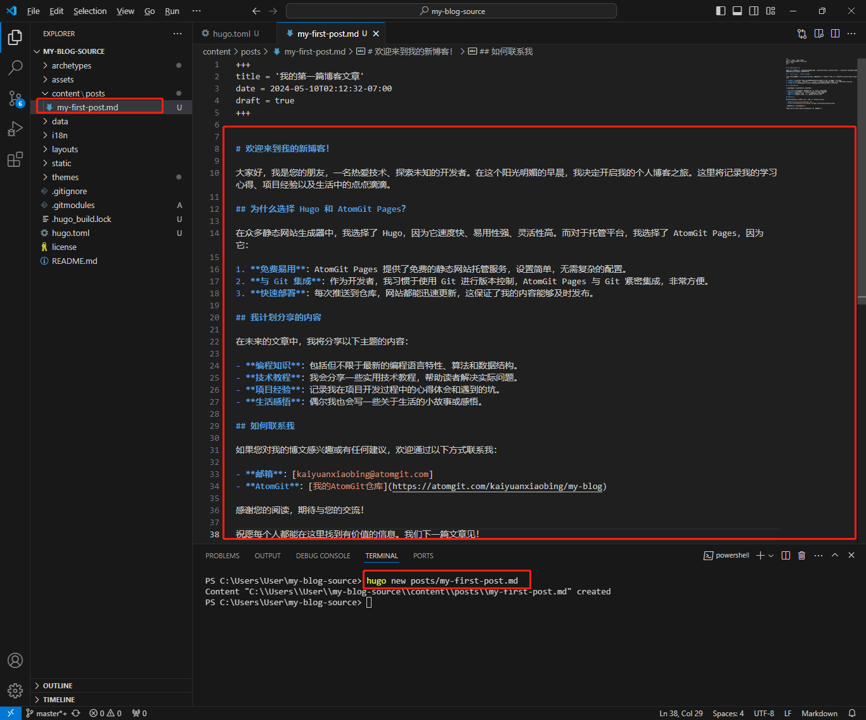The height and width of the screenshot is (720, 866).
Task: Click the master* branch indicator
Action: tap(47, 713)
